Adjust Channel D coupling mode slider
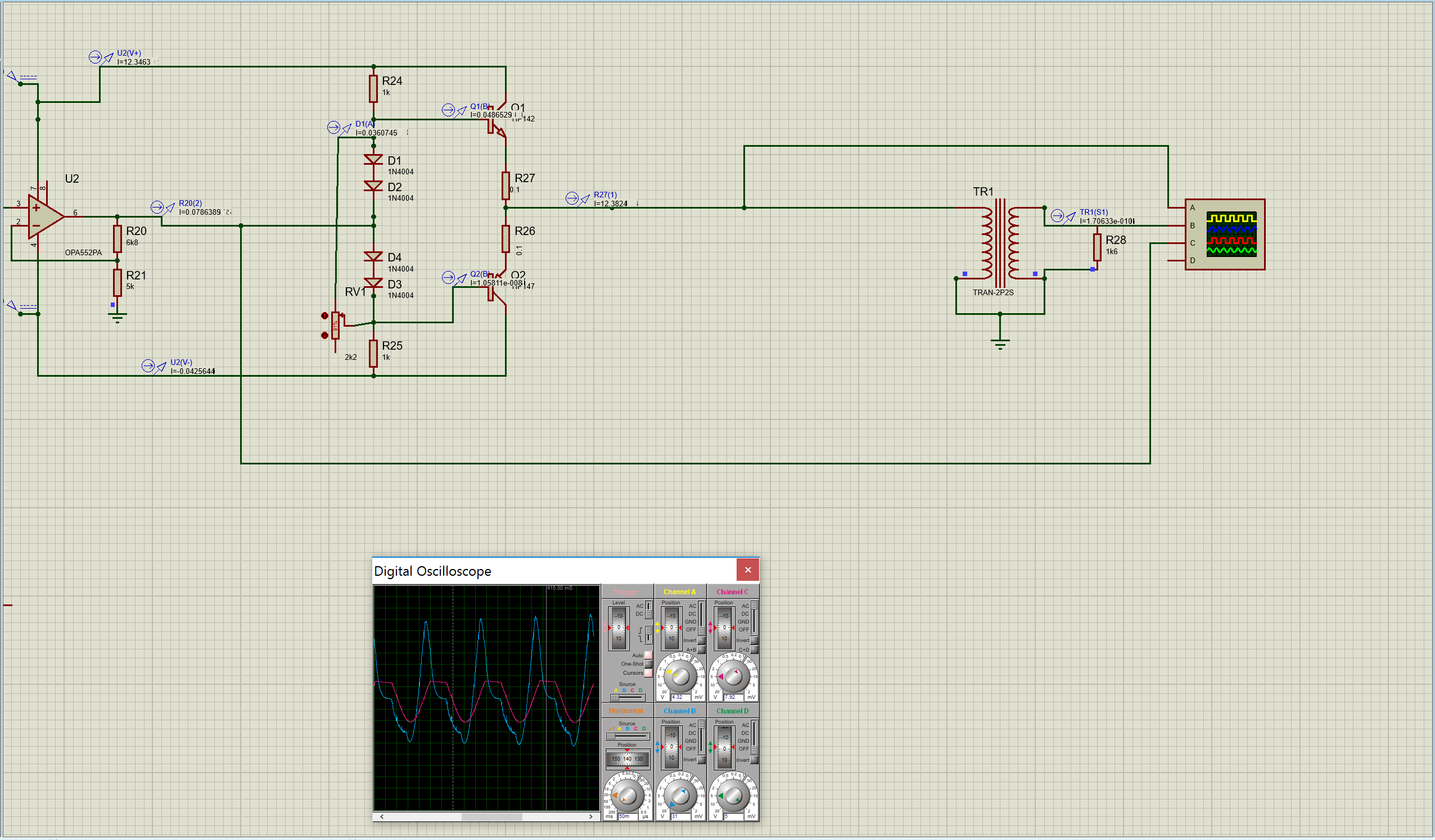 pyautogui.click(x=755, y=737)
